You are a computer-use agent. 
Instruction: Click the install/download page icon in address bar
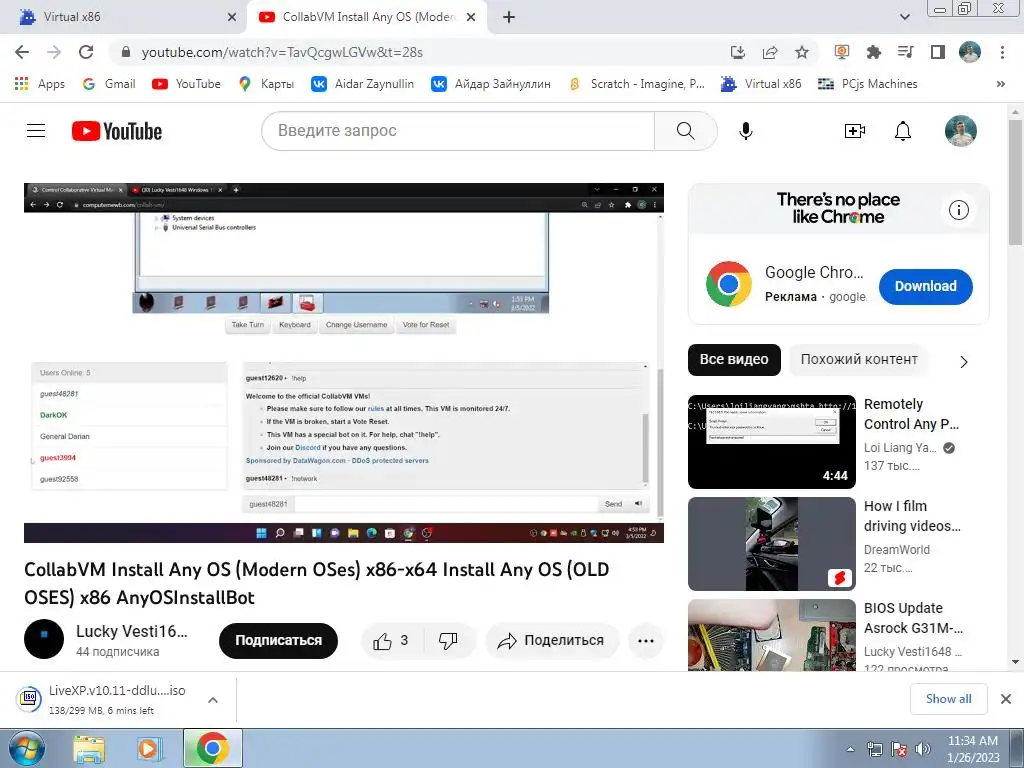[737, 52]
